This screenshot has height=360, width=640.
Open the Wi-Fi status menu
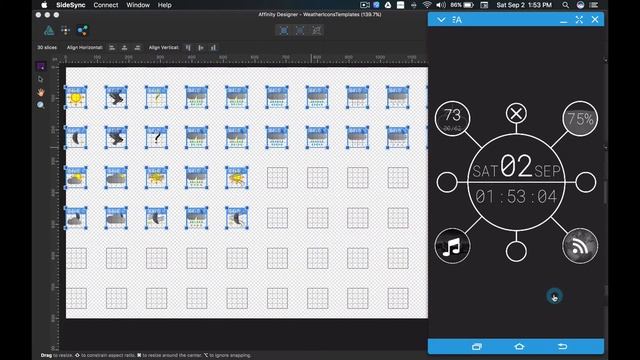click(x=427, y=5)
